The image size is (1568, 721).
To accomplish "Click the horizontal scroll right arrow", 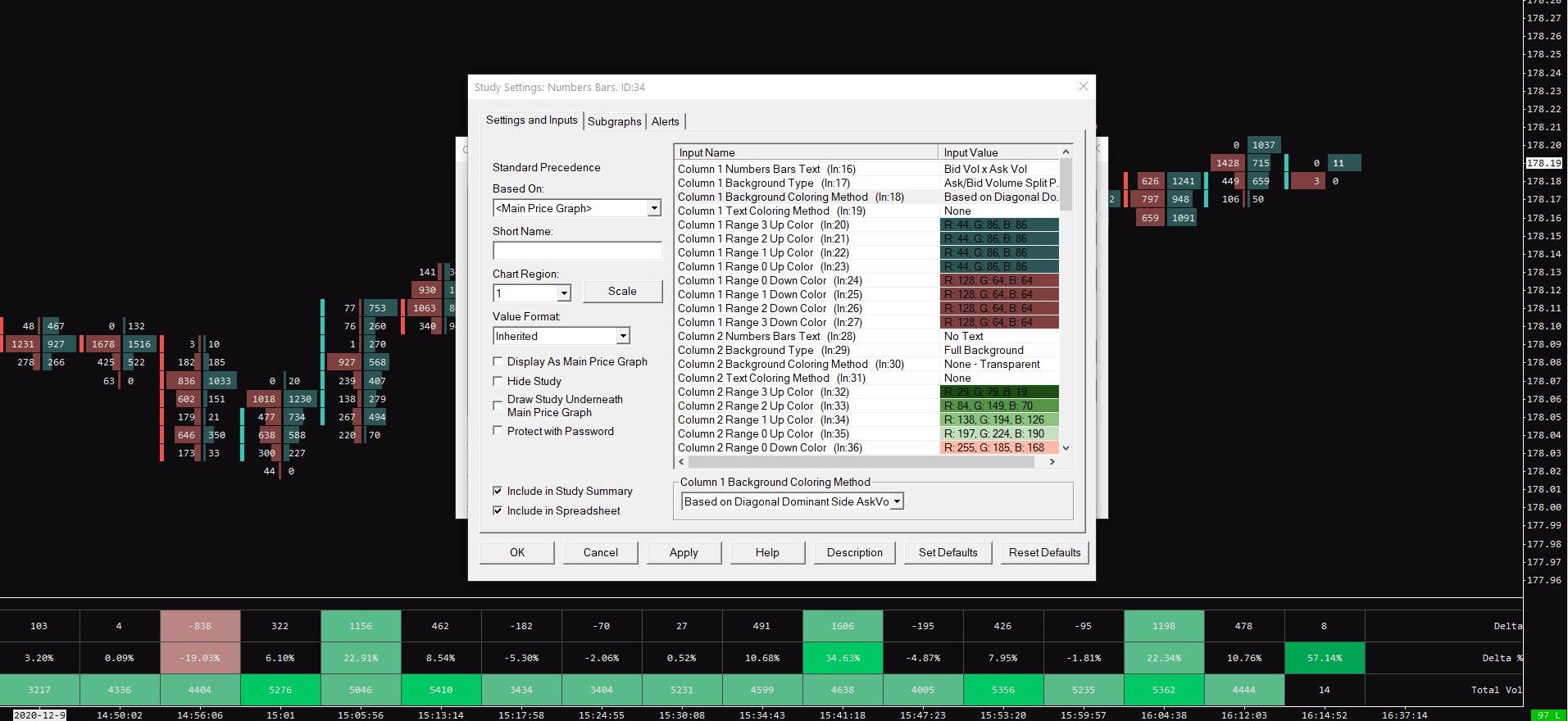I will pos(1052,462).
